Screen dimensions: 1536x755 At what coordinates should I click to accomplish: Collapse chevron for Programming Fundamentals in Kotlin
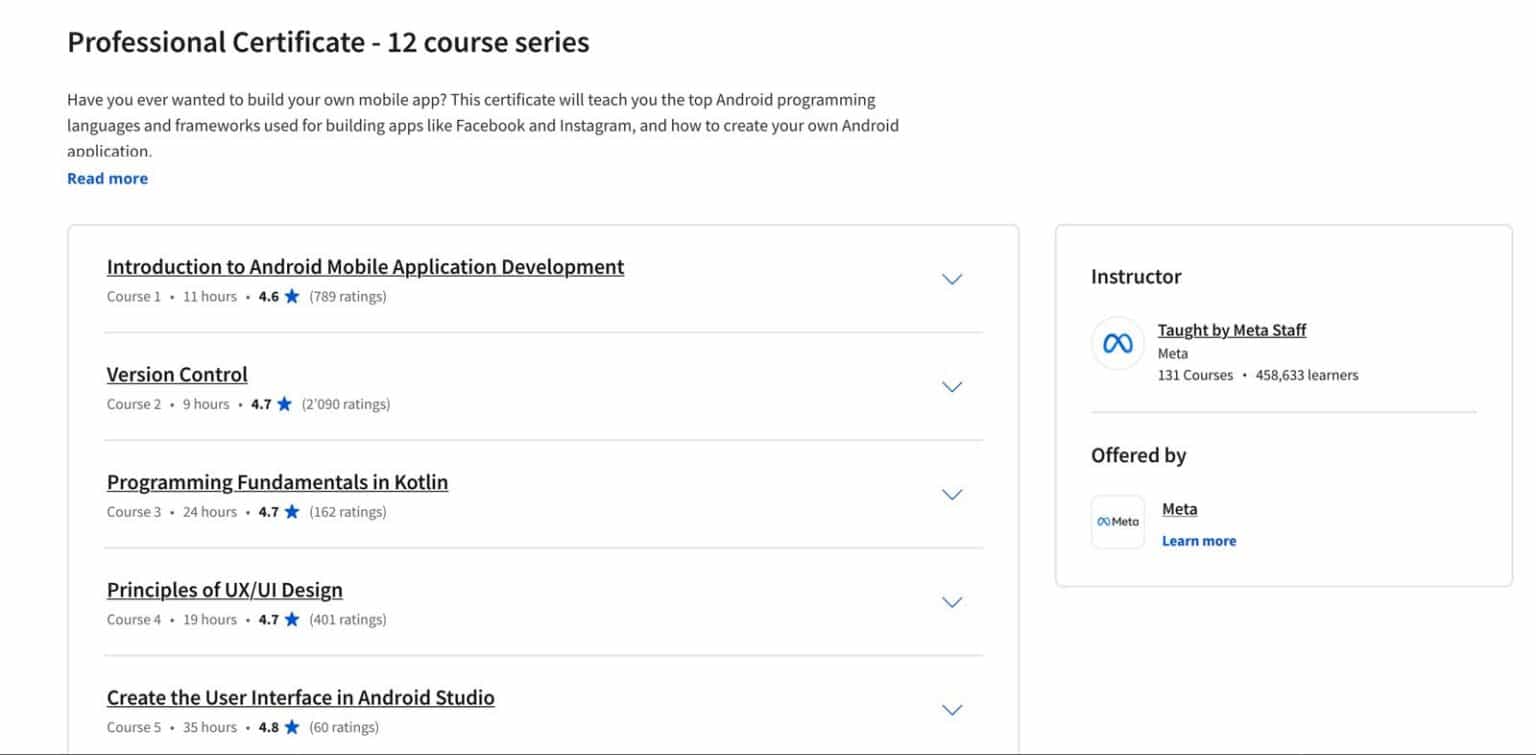click(x=951, y=494)
